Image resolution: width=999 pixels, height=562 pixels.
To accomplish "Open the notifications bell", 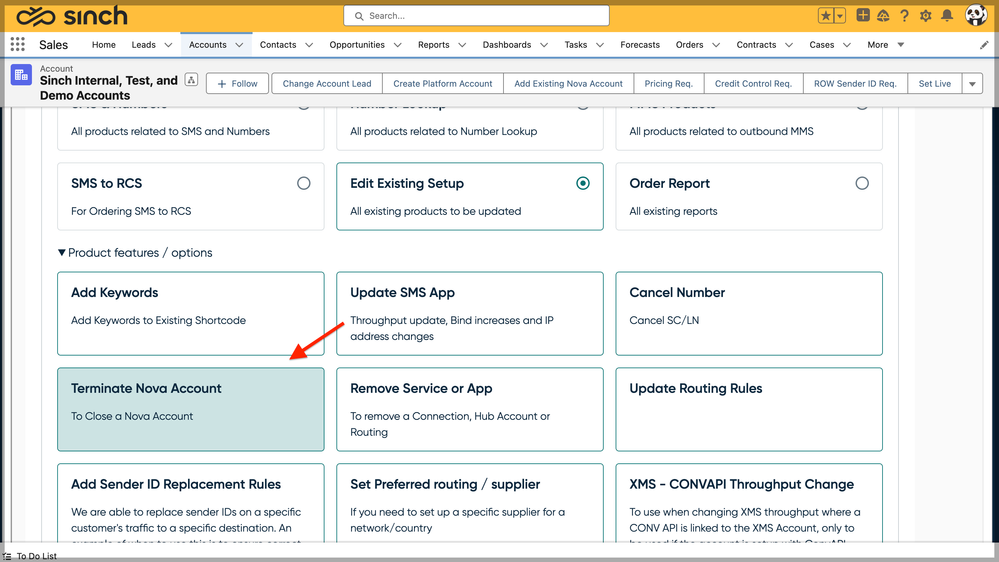I will 947,15.
